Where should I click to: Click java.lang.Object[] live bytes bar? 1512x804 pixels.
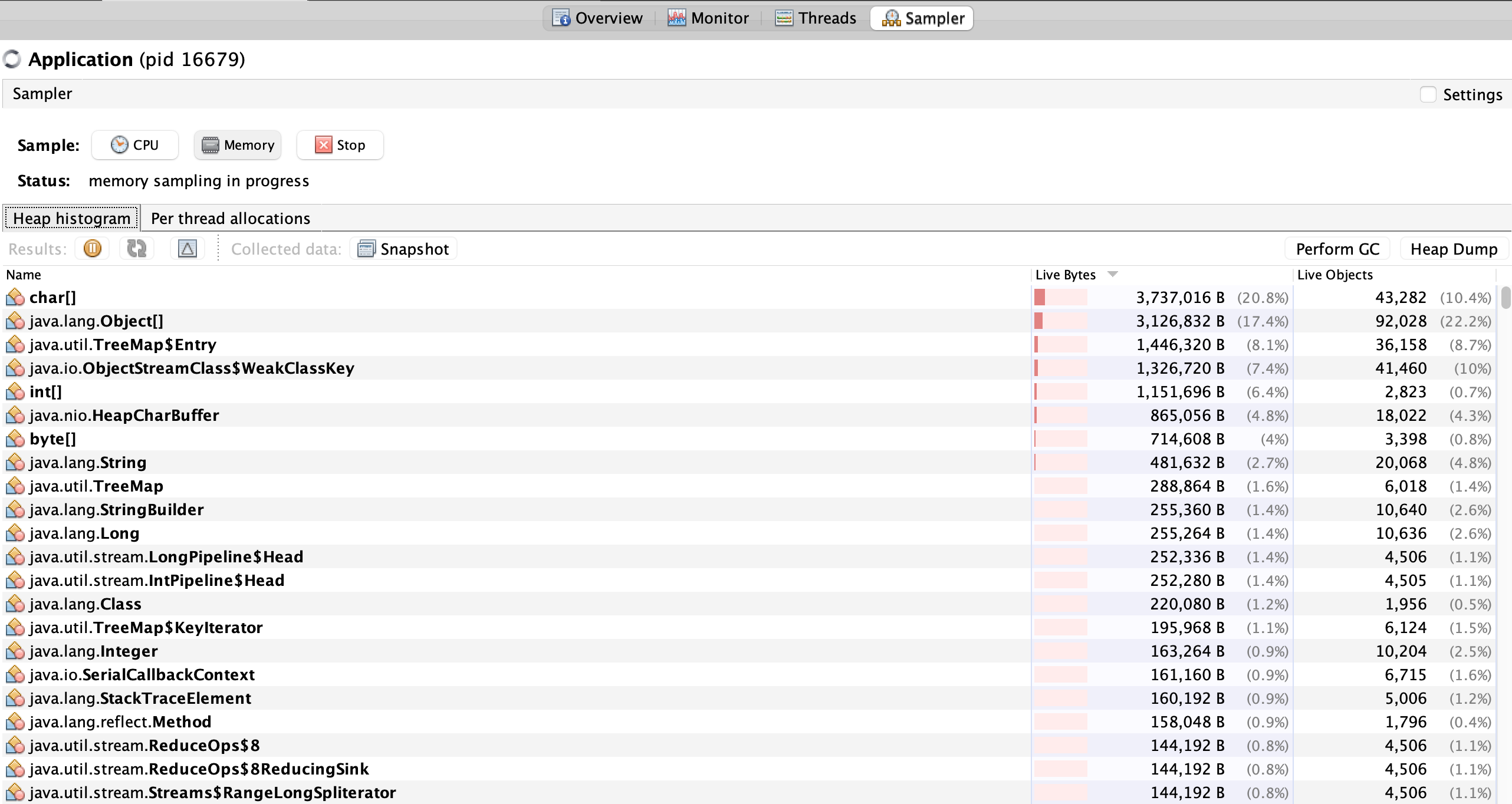click(1060, 321)
